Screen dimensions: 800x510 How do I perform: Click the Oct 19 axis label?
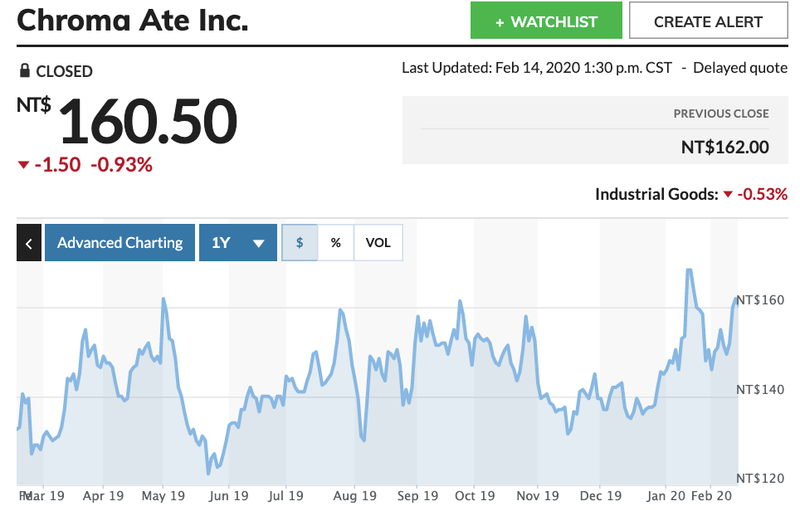coord(474,496)
